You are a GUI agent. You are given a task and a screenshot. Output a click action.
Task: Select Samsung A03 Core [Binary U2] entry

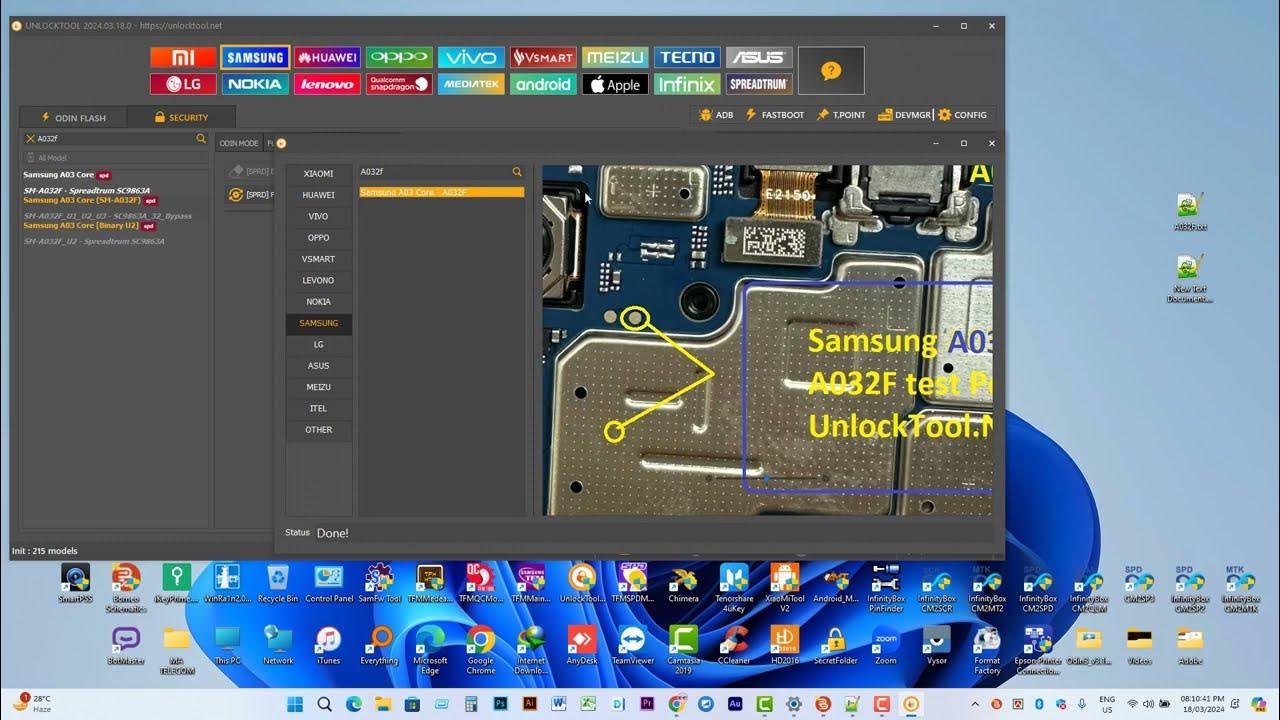89,226
